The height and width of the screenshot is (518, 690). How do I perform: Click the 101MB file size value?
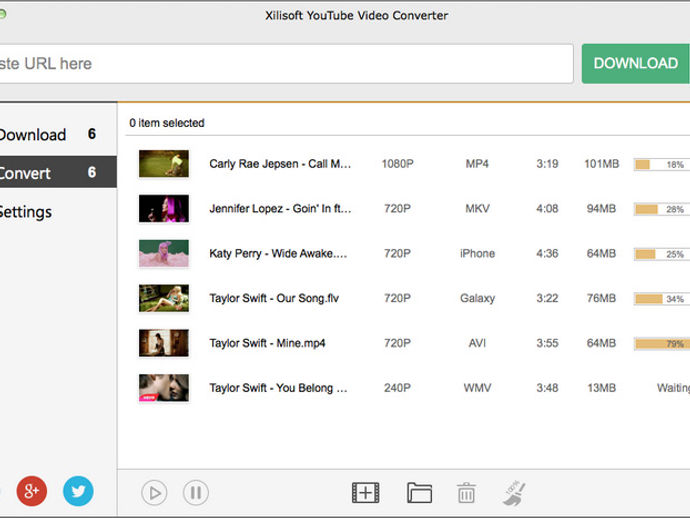coord(602,164)
